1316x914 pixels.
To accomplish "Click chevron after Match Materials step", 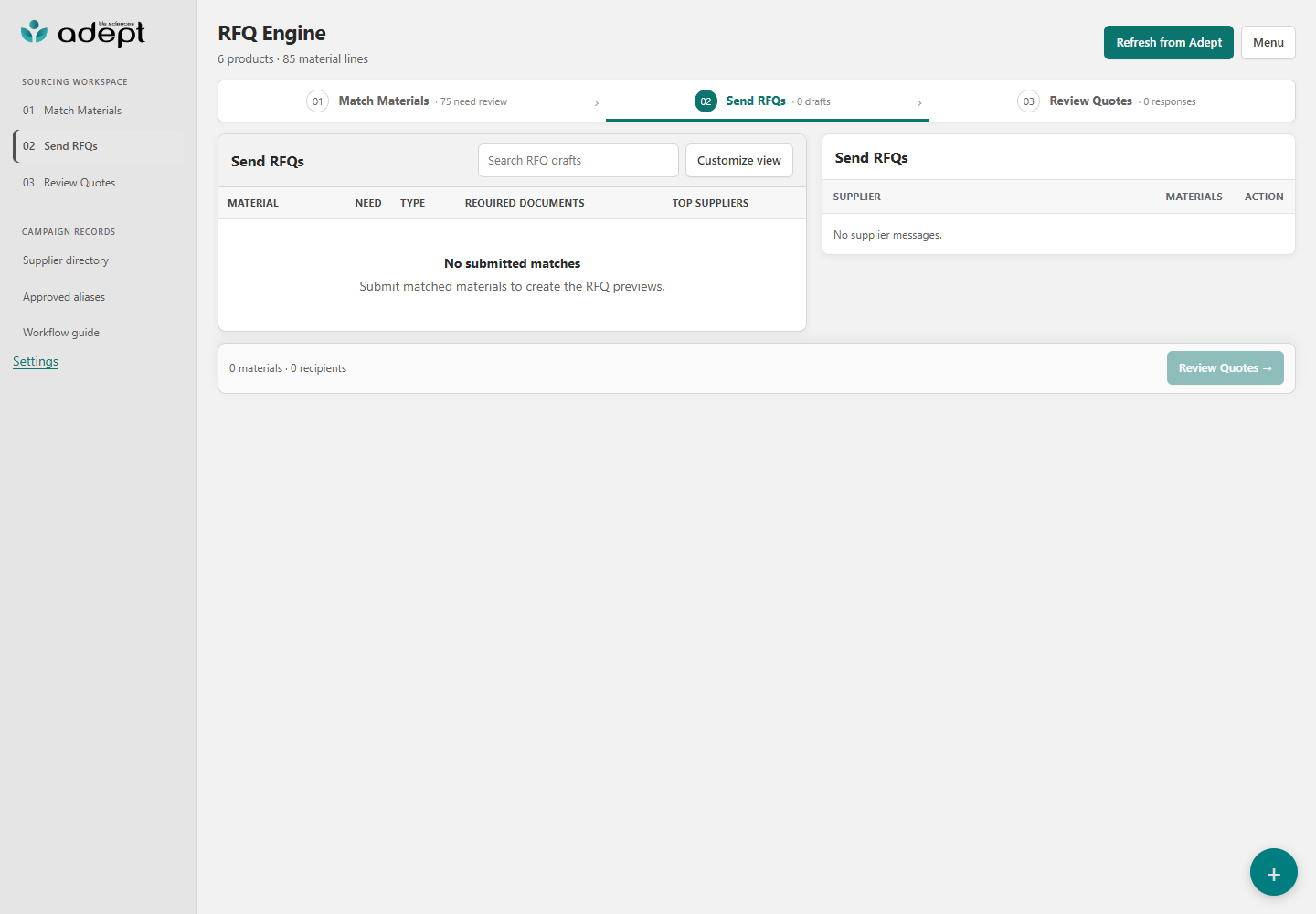I will point(597,103).
